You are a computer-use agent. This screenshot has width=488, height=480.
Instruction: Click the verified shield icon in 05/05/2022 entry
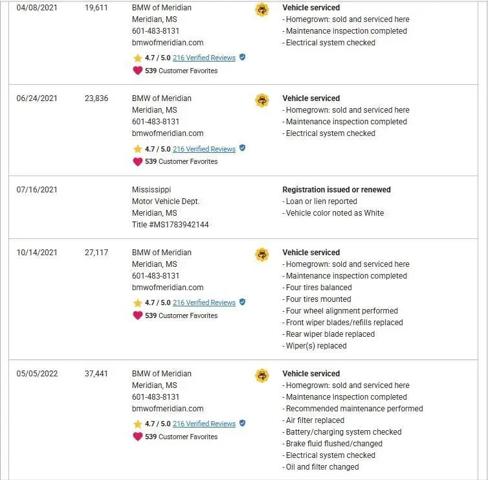(x=242, y=423)
